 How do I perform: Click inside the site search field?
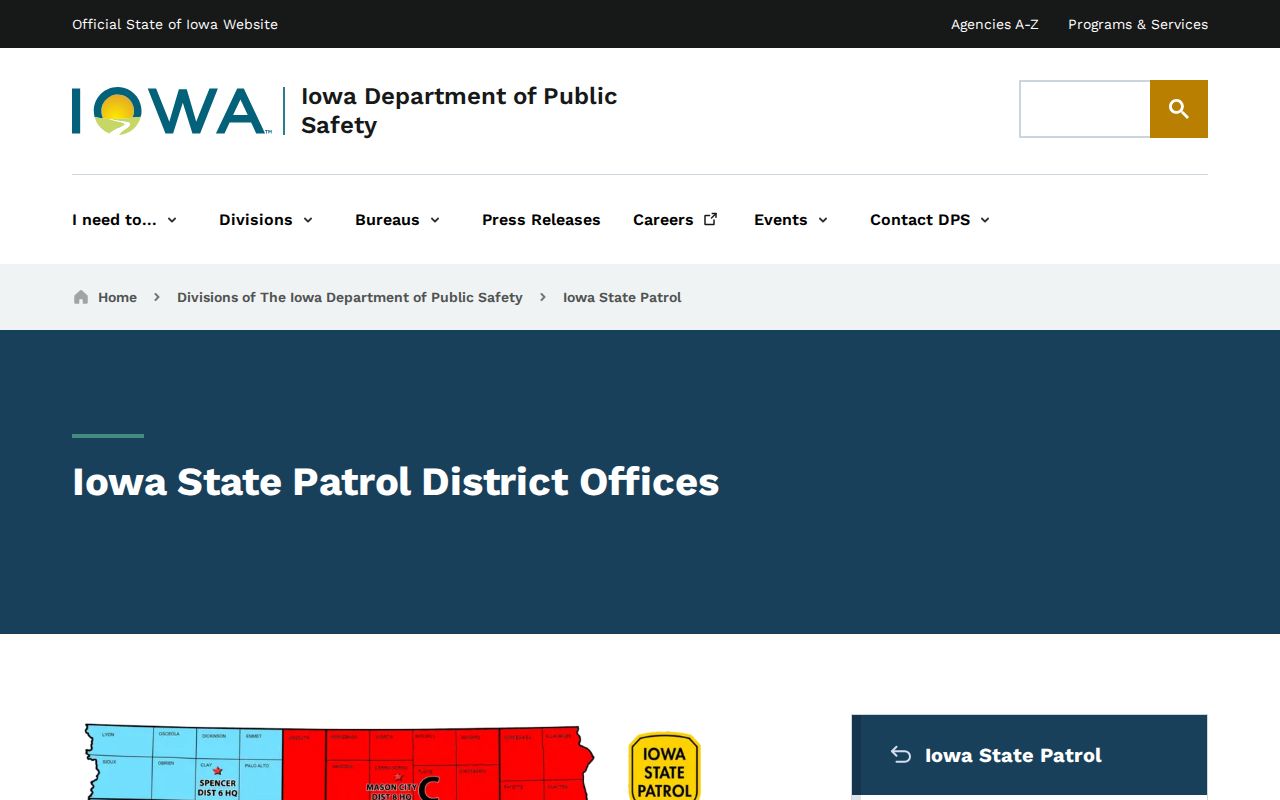(x=1085, y=109)
